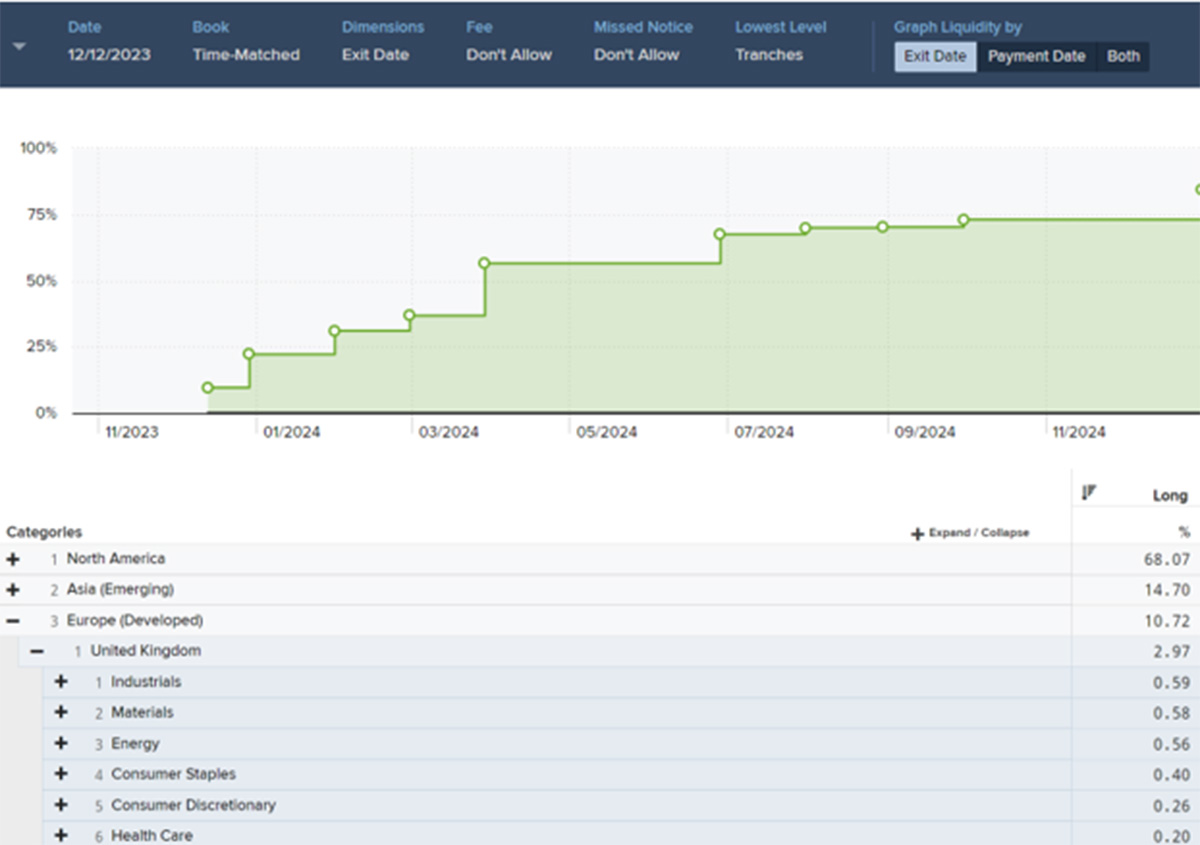Select the Materials row label

[x=142, y=713]
